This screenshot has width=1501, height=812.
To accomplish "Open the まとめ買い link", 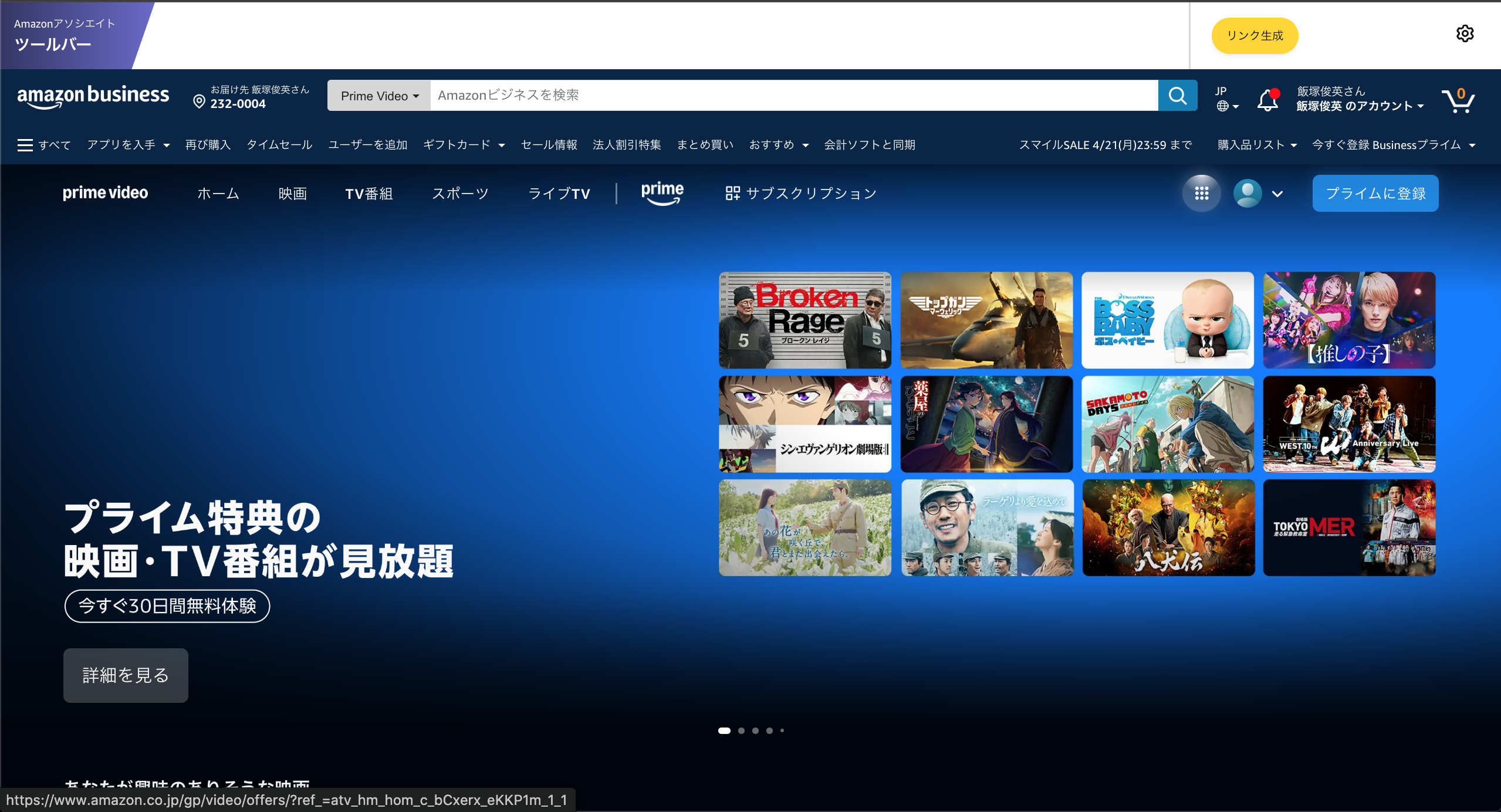I will [x=705, y=145].
